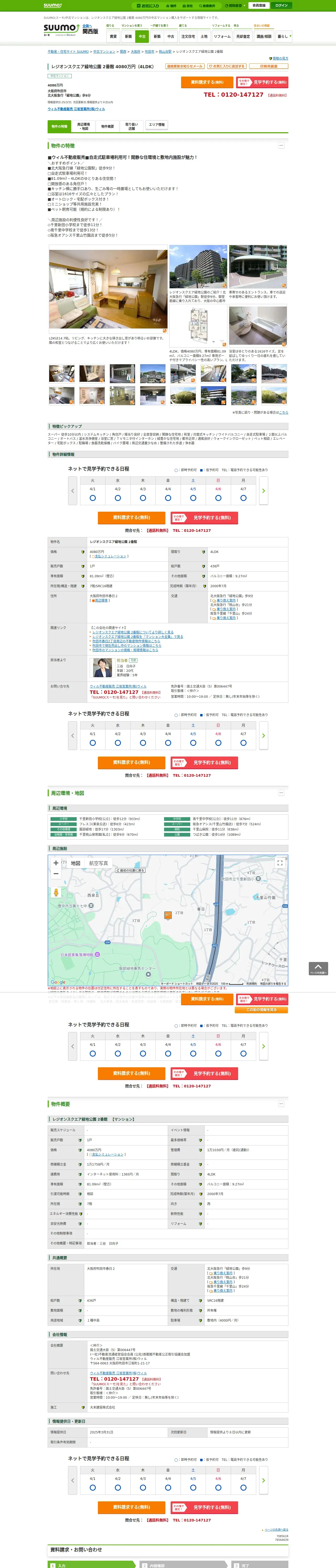Open 物件 history icon in header bar

click(x=171, y=5)
